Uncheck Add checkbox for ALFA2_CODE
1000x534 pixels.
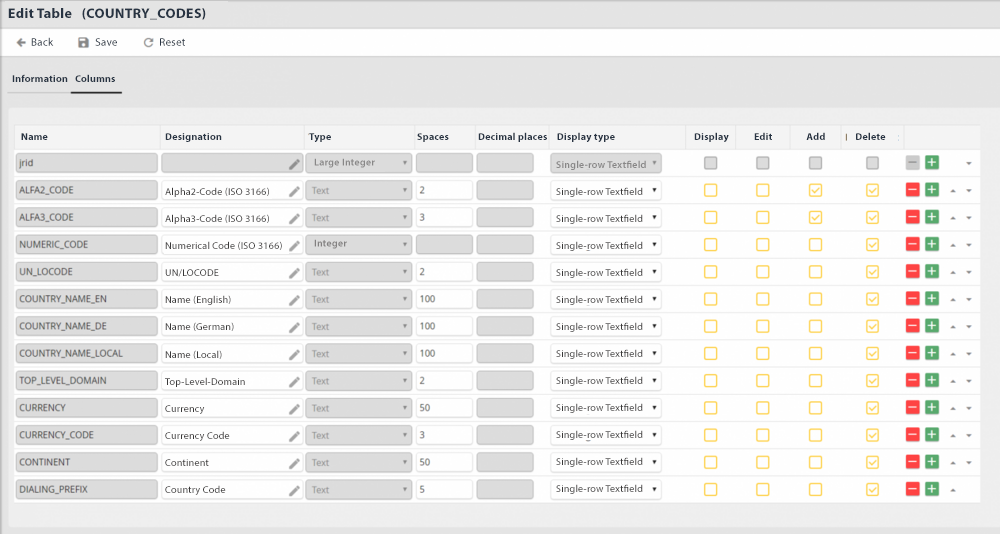pos(815,190)
